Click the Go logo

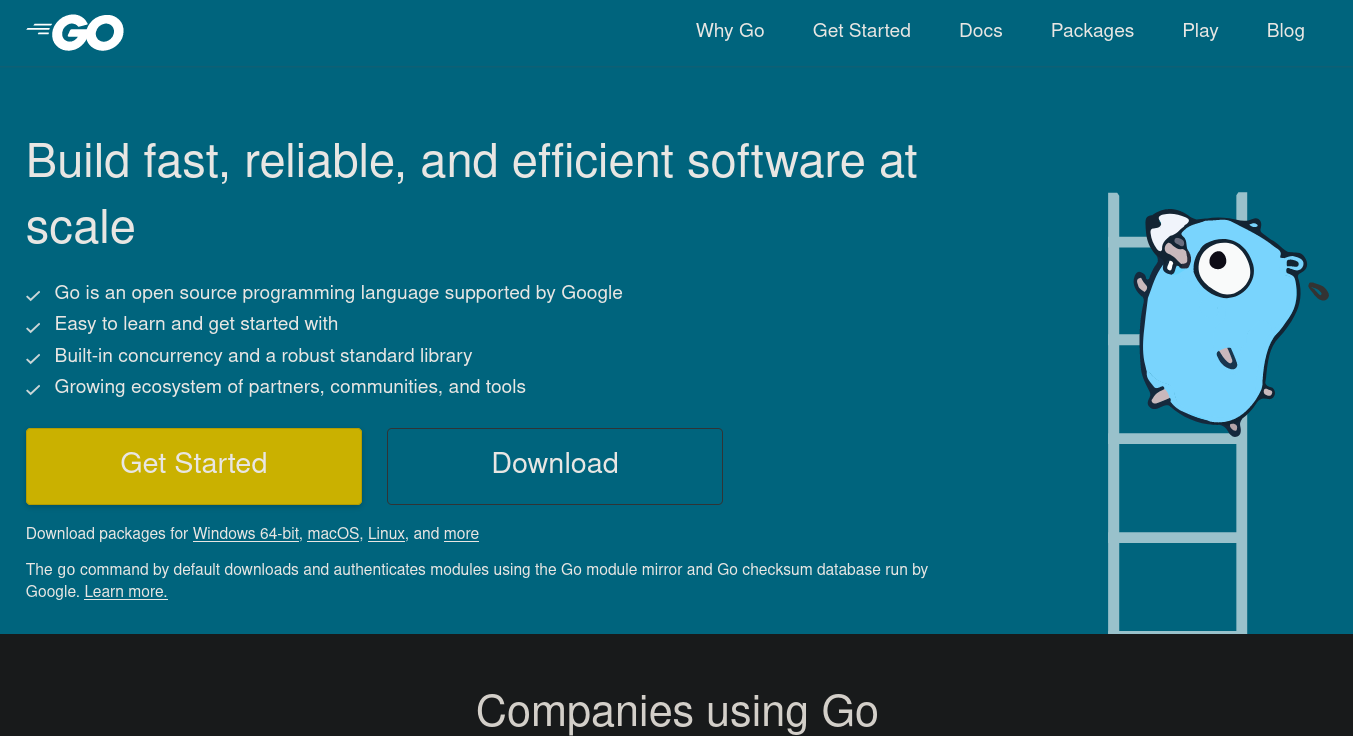[x=75, y=32]
